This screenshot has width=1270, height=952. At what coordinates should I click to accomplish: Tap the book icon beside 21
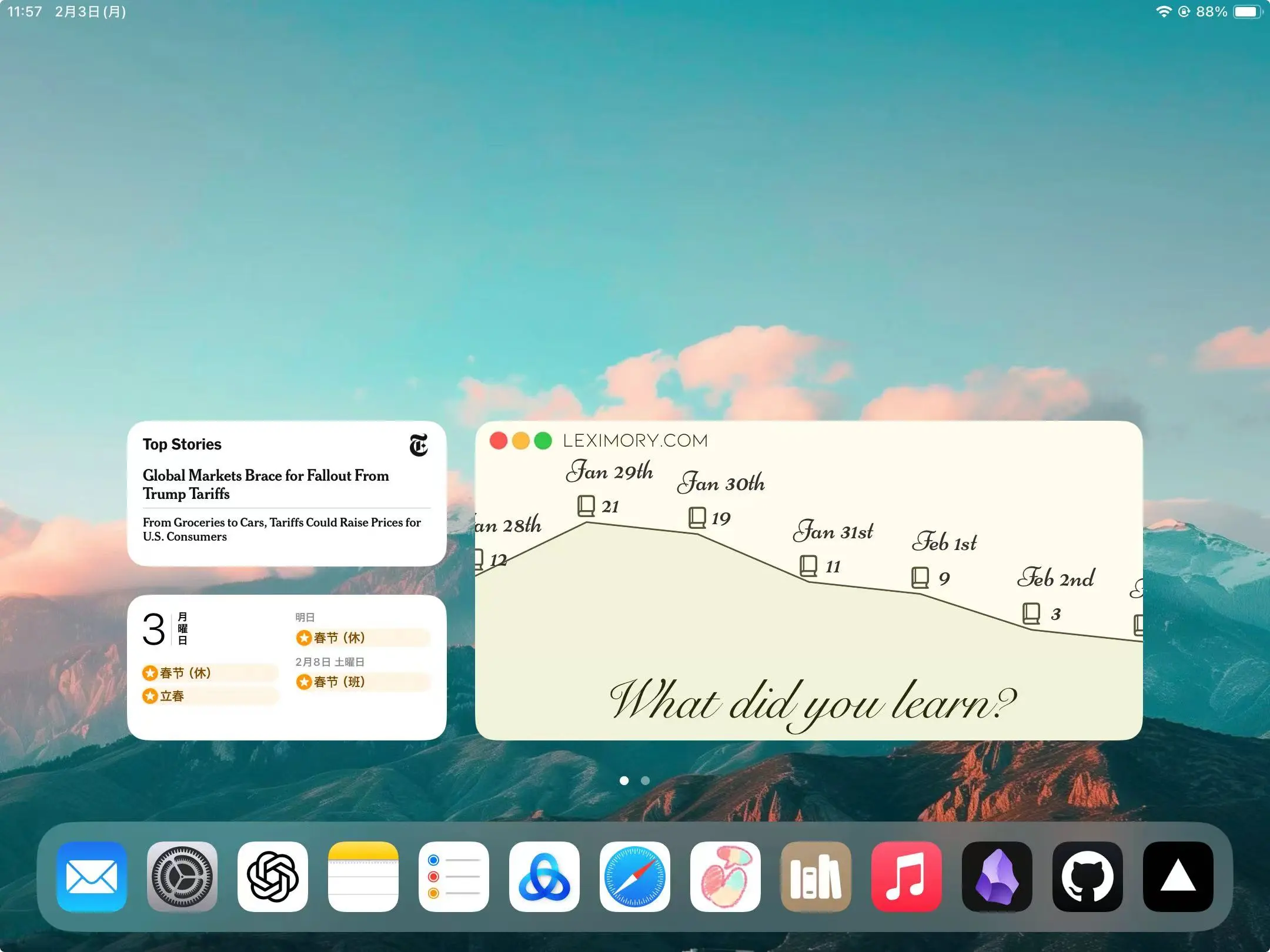[586, 506]
